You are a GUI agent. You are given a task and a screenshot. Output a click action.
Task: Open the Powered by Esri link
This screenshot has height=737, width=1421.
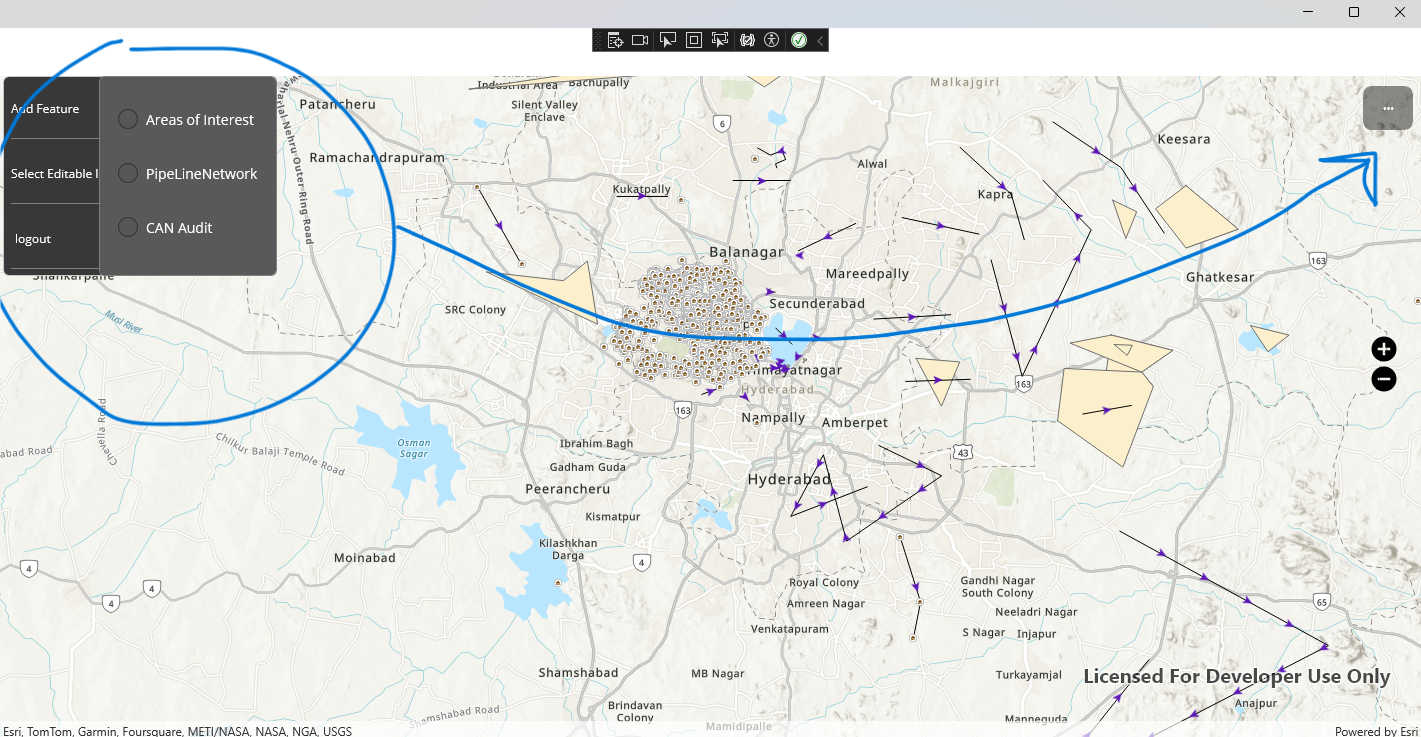1381,731
